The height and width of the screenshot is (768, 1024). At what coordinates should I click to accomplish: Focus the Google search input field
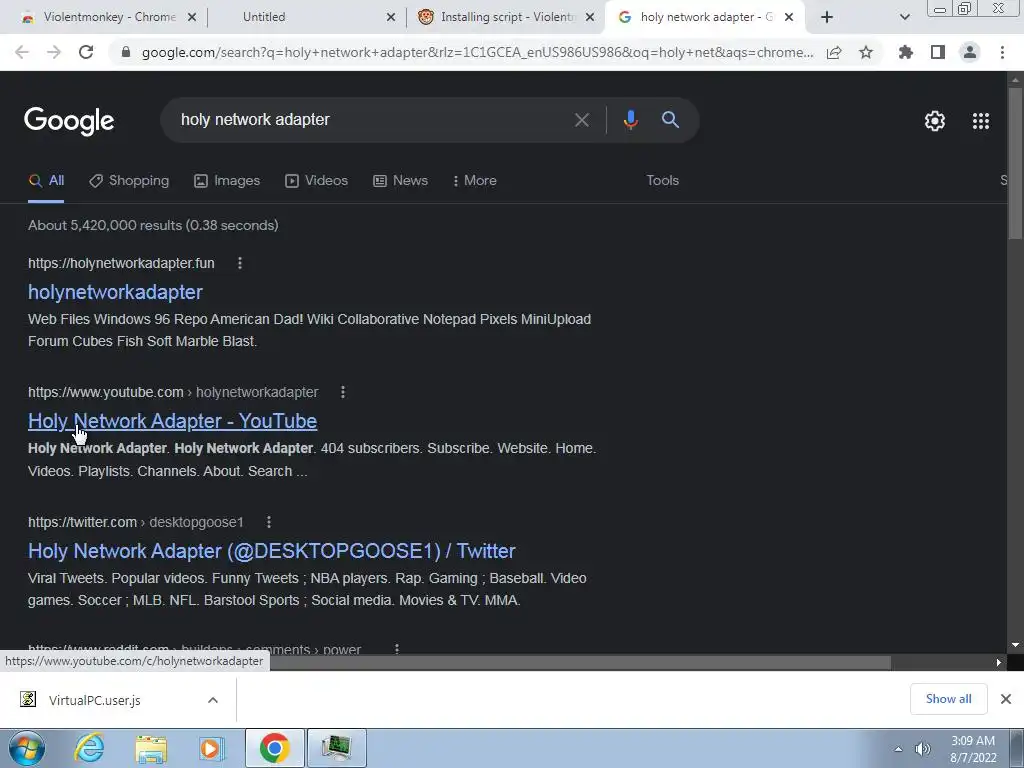372,120
